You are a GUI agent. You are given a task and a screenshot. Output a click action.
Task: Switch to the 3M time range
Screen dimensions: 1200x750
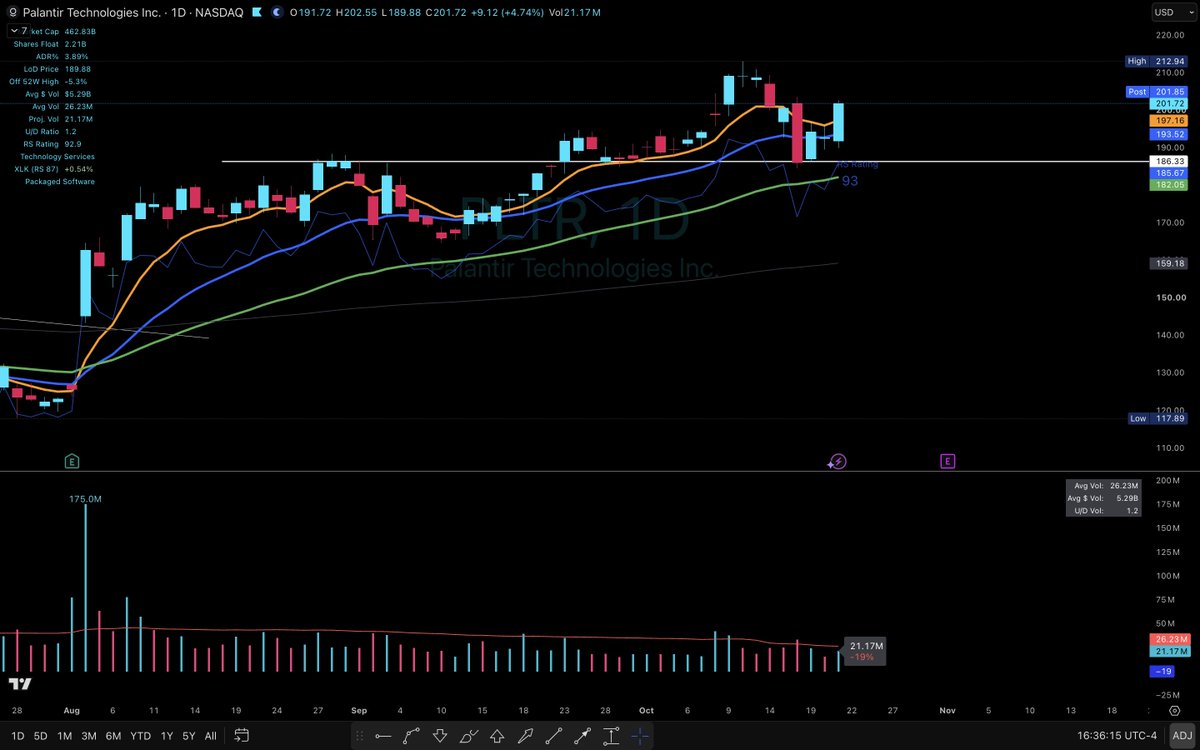(x=89, y=736)
